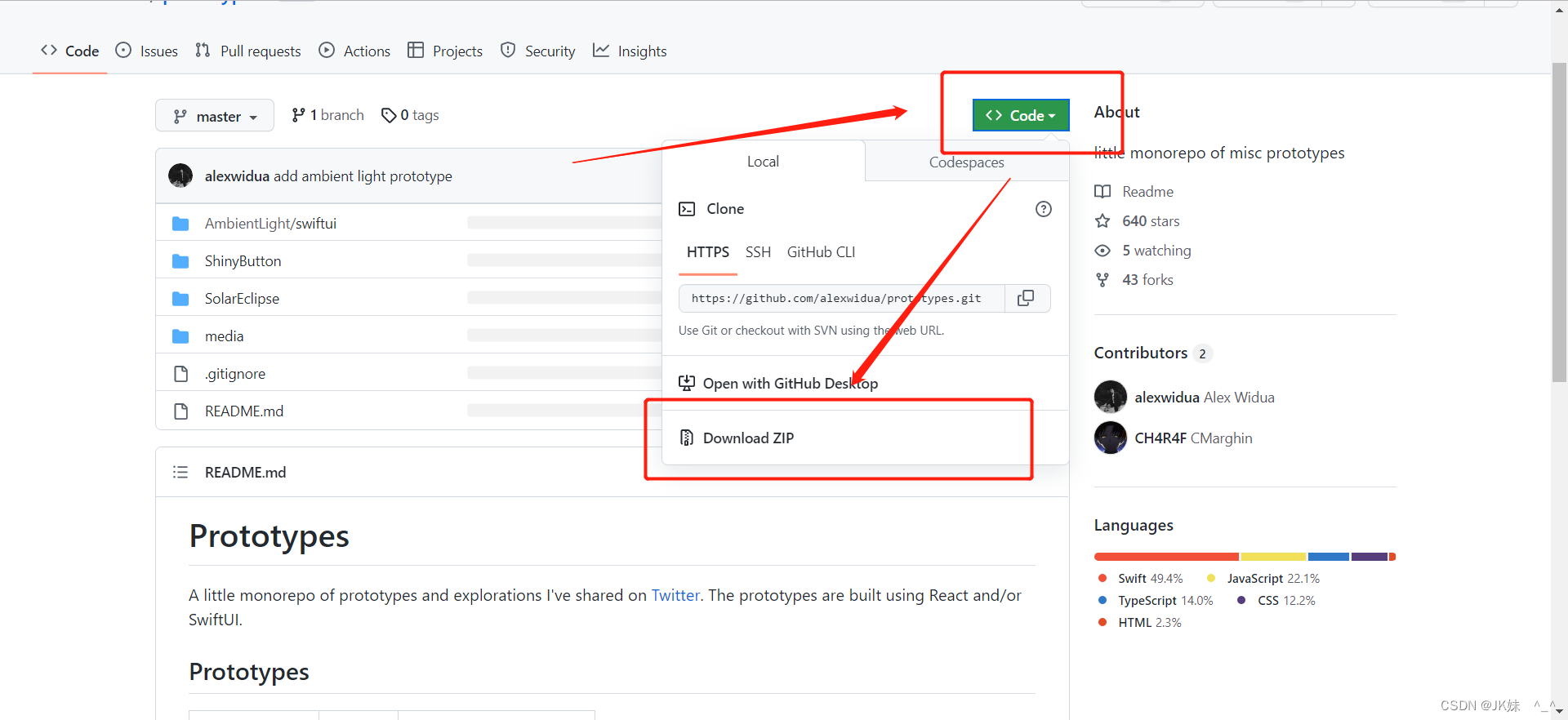This screenshot has height=720, width=1568.
Task: Open the README.md file in file list
Action: point(244,411)
